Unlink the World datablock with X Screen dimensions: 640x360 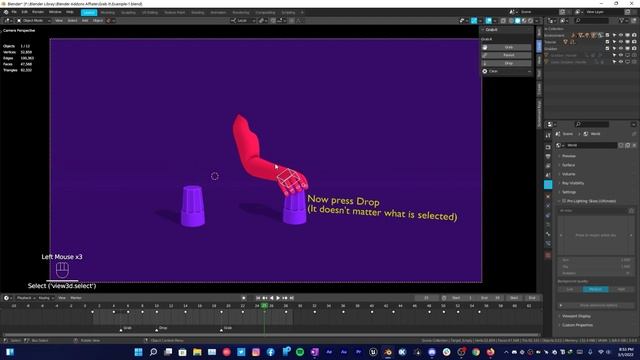pos(634,145)
